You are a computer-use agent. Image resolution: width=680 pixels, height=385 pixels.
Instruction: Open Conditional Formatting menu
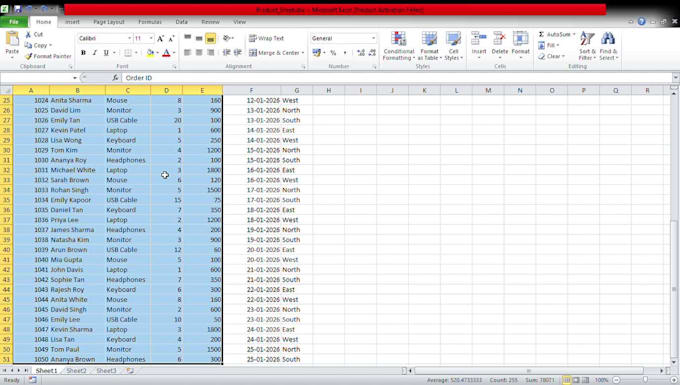(399, 46)
